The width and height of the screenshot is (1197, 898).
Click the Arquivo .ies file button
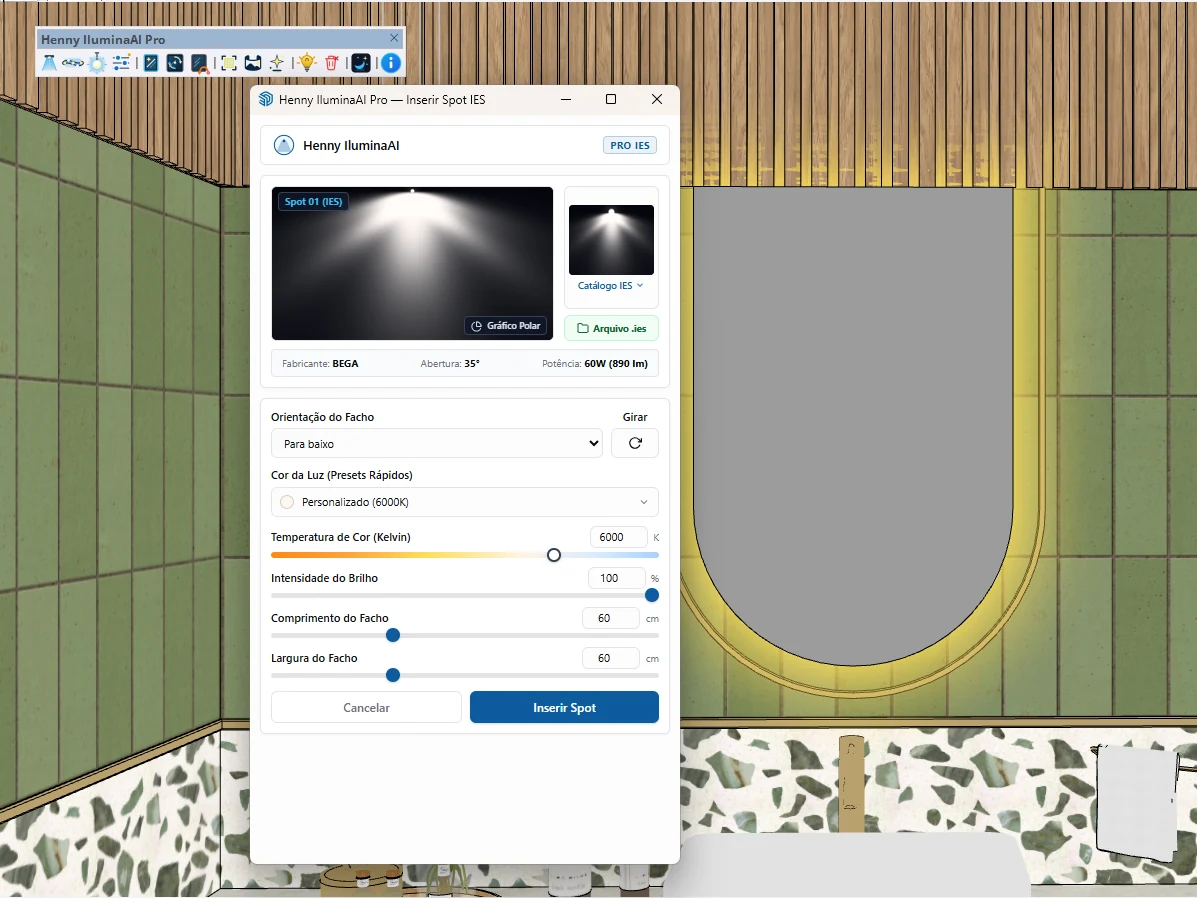(x=611, y=328)
